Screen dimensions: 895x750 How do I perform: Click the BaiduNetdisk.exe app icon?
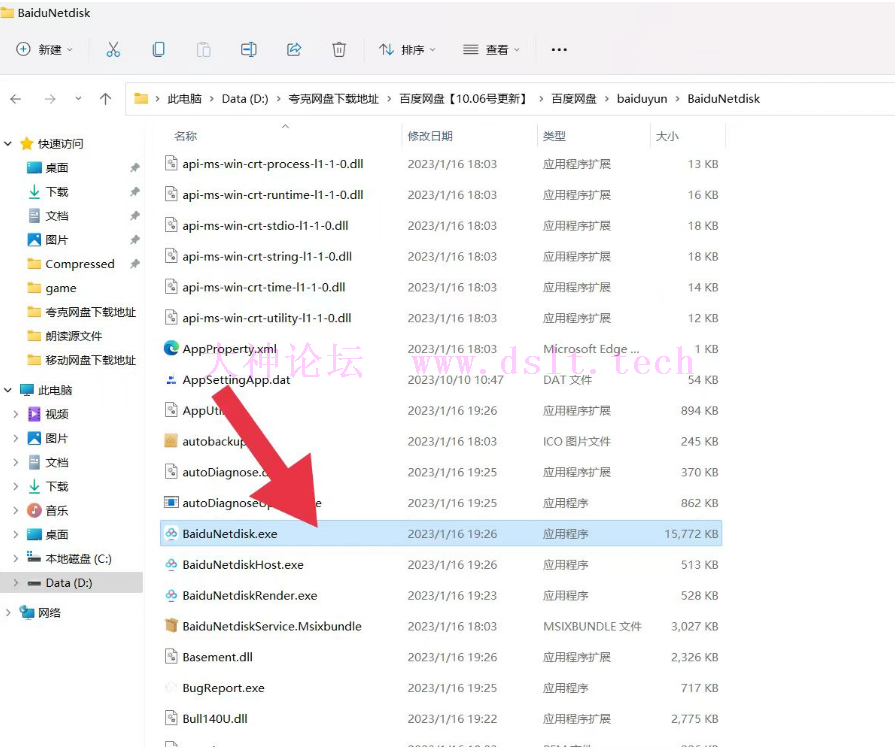(x=171, y=534)
